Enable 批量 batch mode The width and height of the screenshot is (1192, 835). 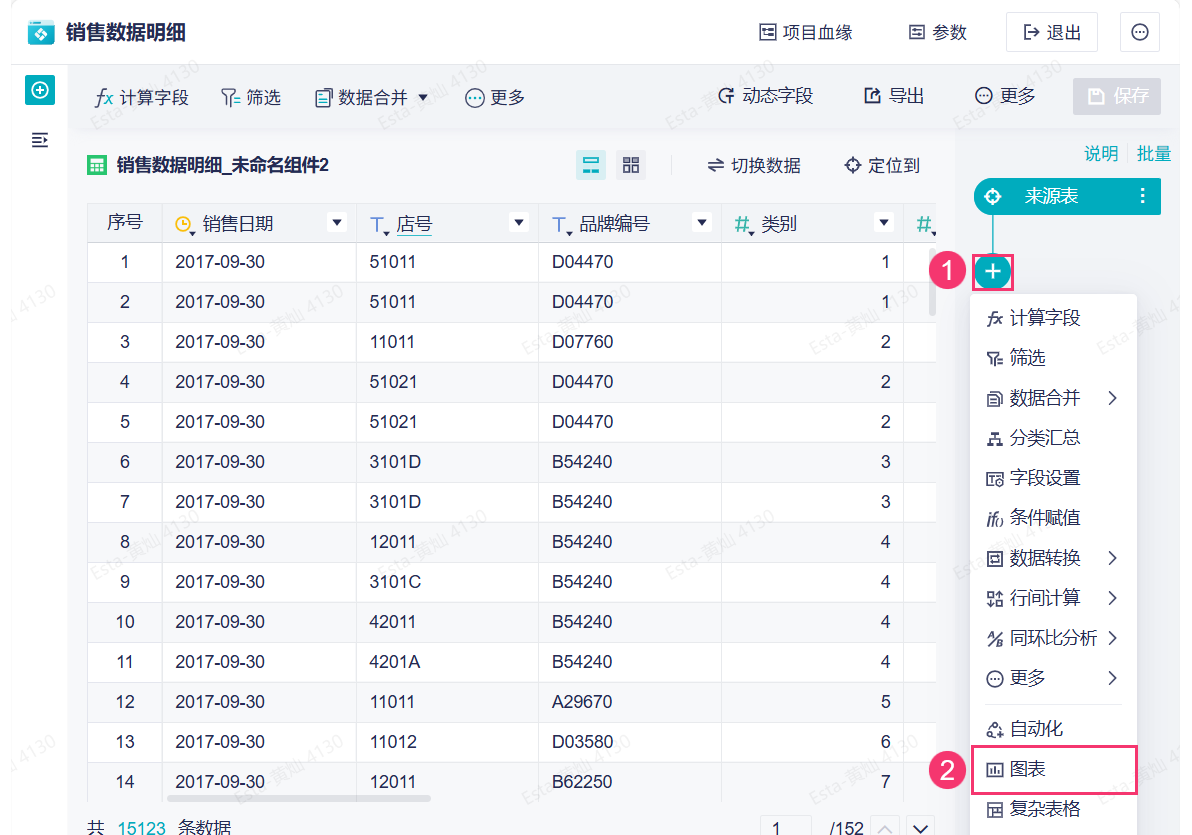1154,153
